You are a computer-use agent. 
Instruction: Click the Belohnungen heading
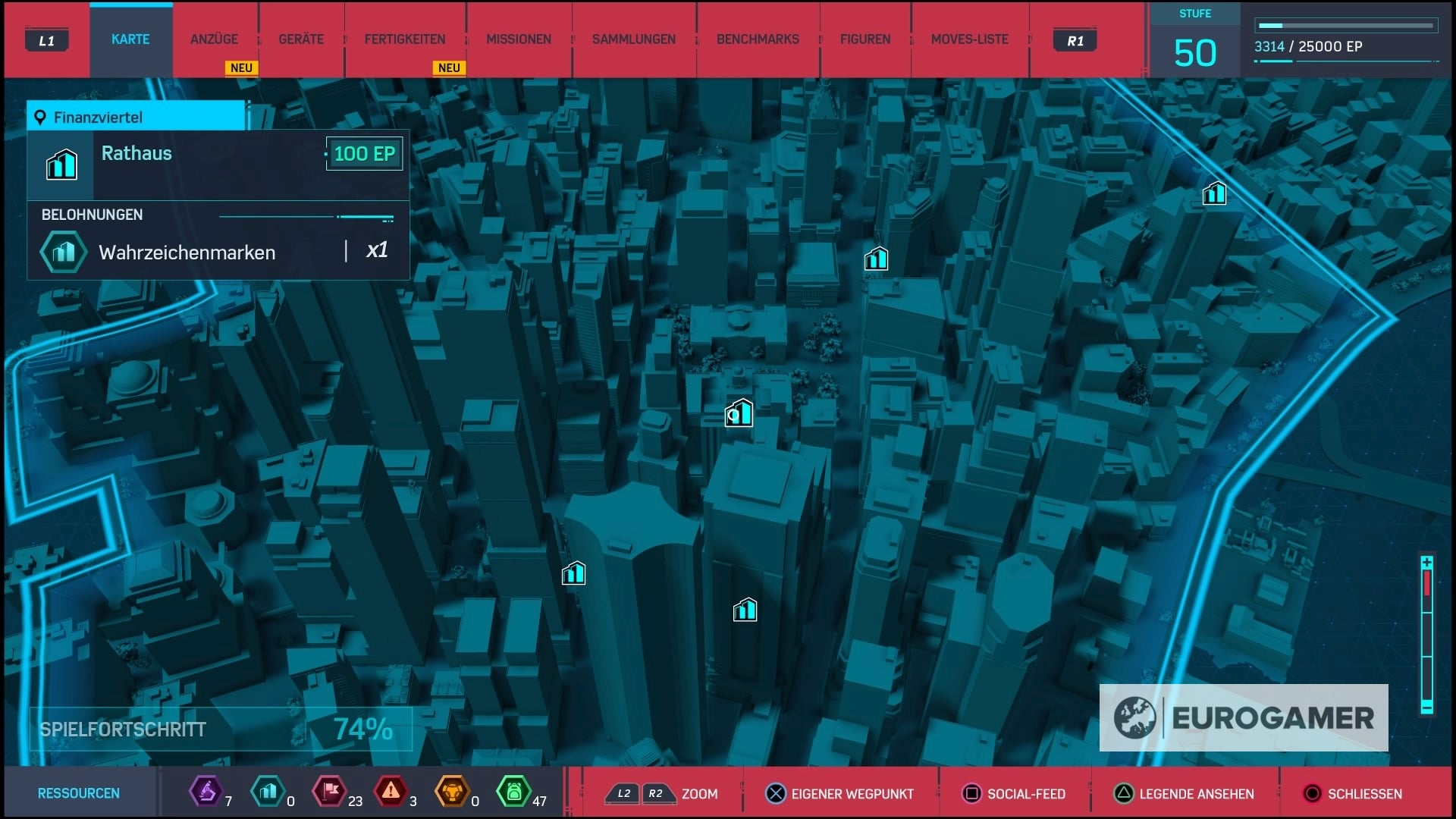coord(92,215)
